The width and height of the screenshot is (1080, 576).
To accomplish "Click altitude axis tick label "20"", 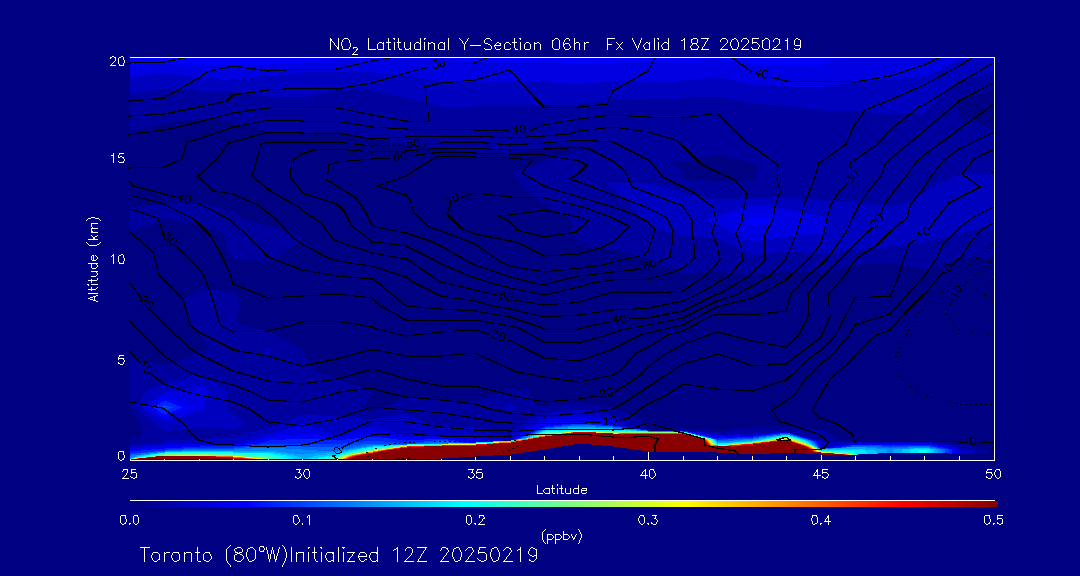I will click(x=117, y=61).
